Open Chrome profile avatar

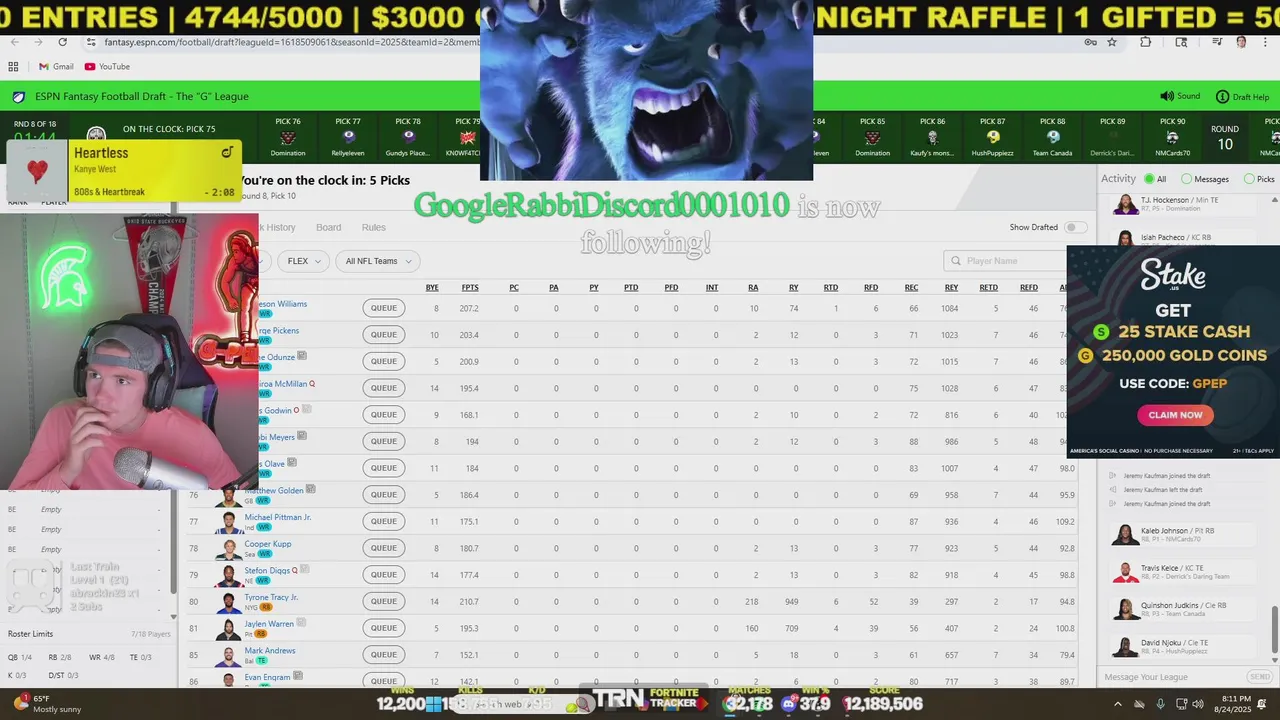(x=1241, y=42)
